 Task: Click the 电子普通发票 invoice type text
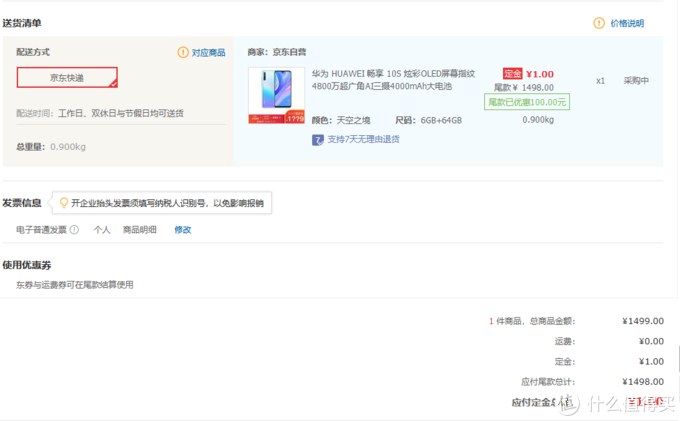coord(42,230)
